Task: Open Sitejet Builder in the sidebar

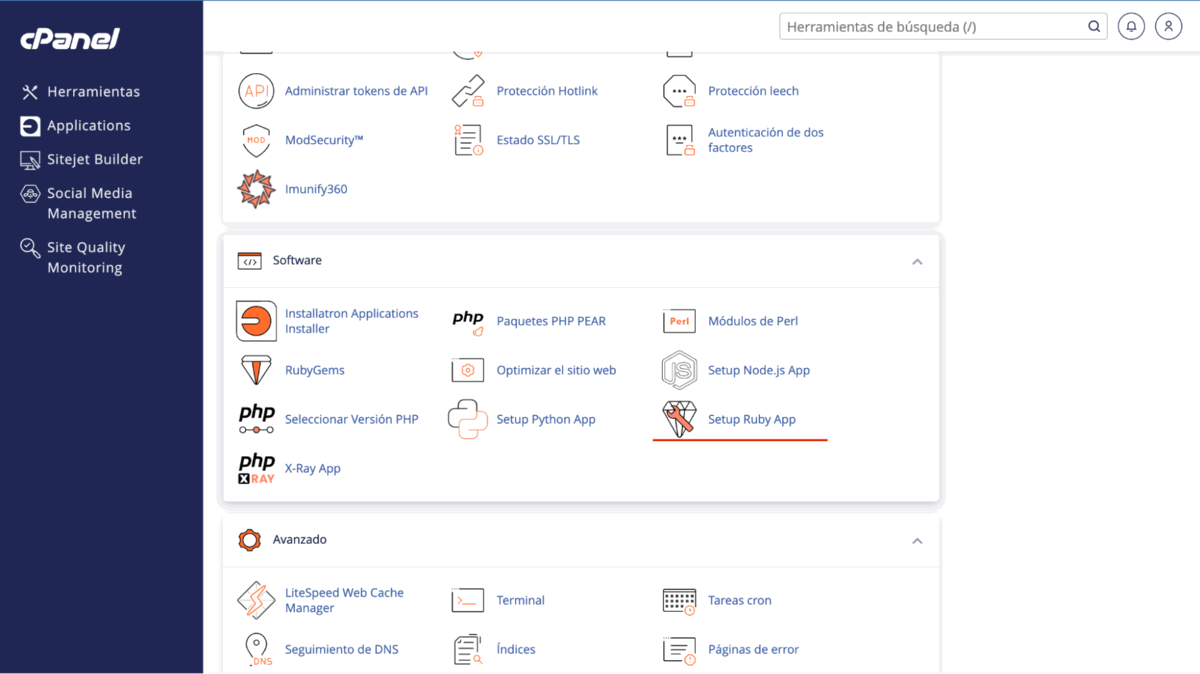Action: 95,159
